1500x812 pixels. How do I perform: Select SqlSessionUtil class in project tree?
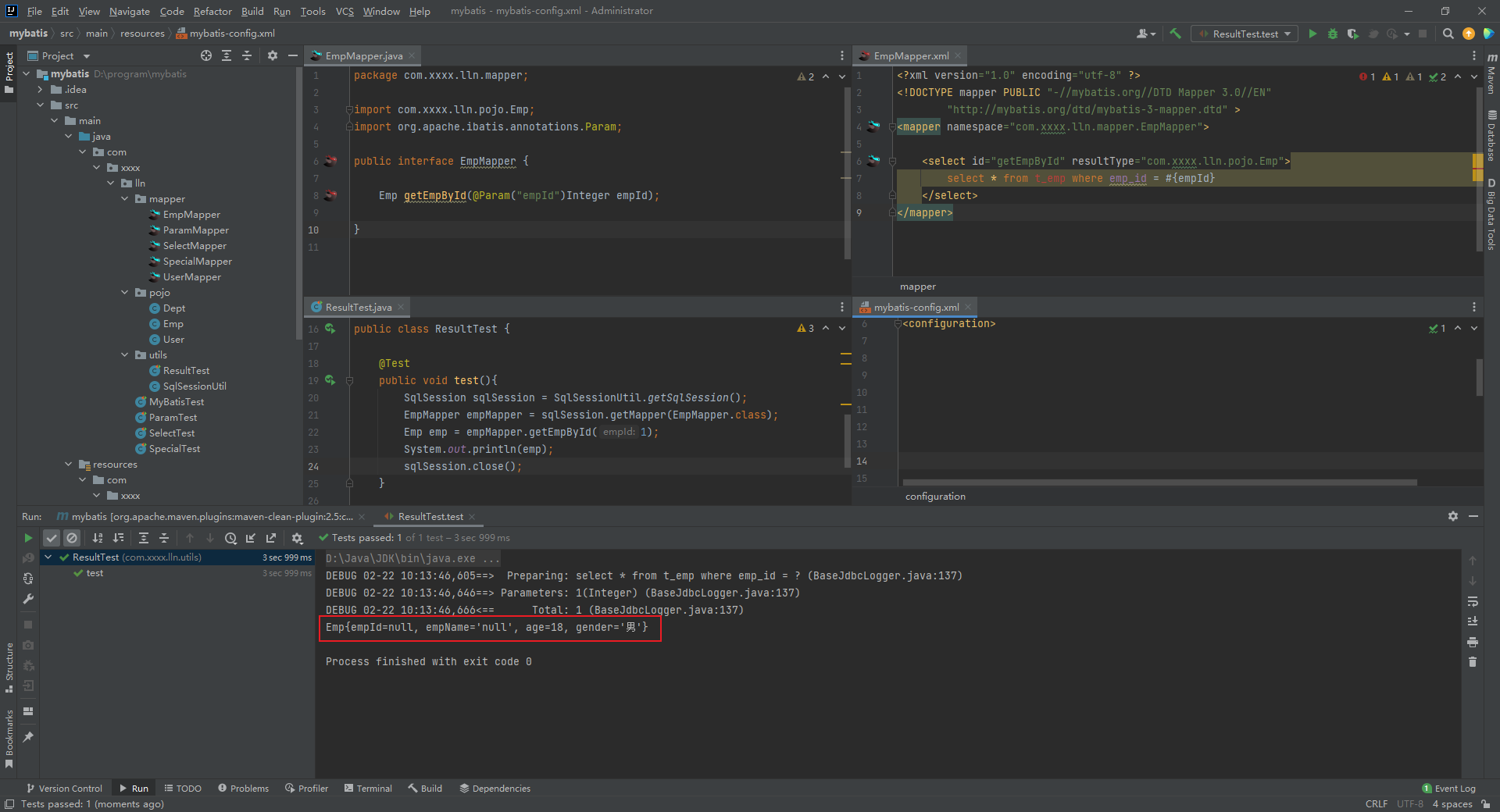[194, 386]
